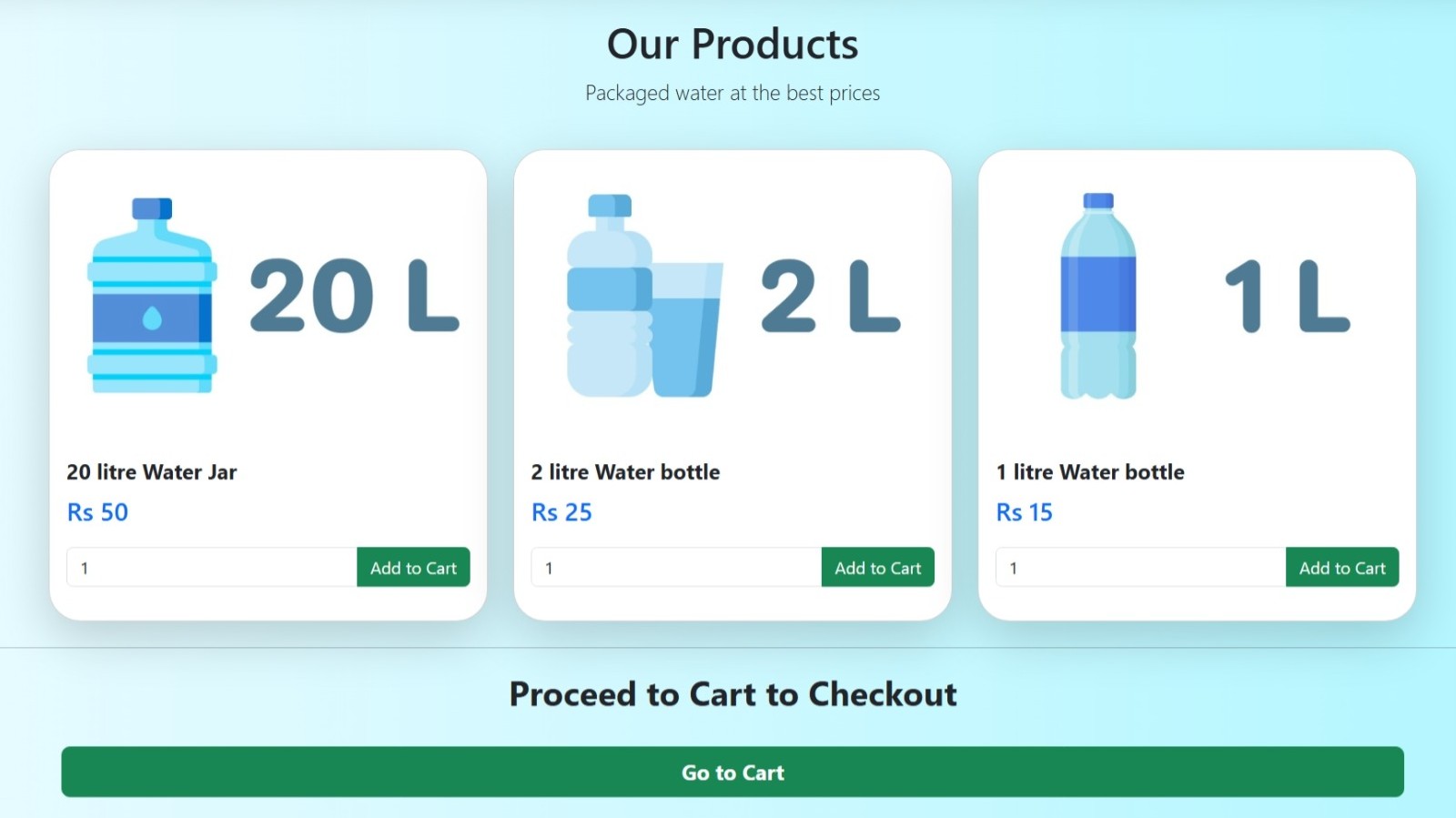Click the 1 litre blue bottle illustration
This screenshot has width=1456, height=818.
[1098, 296]
